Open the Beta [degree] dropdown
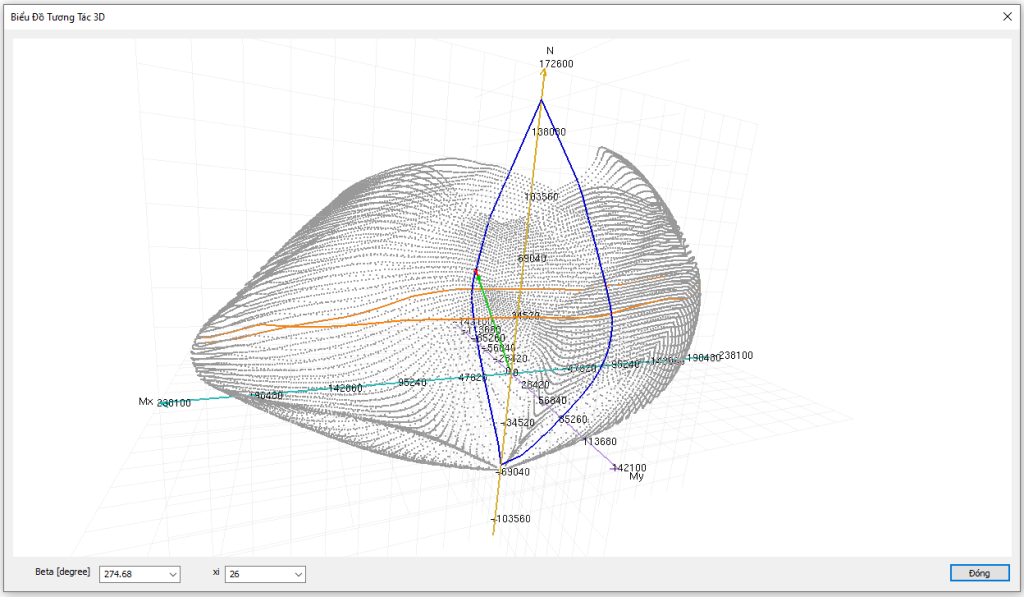This screenshot has width=1024, height=597. pyautogui.click(x=172, y=573)
